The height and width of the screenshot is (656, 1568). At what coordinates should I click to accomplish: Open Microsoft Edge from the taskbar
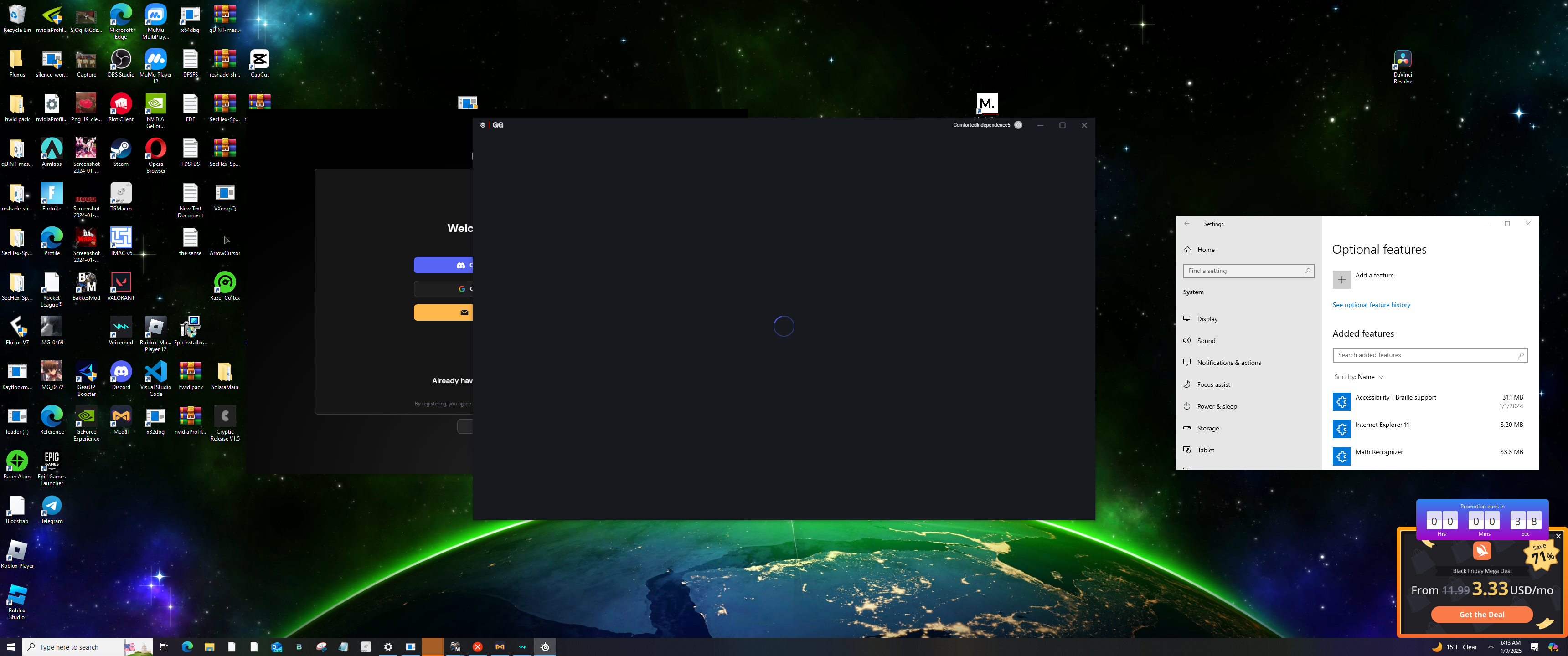[187, 647]
